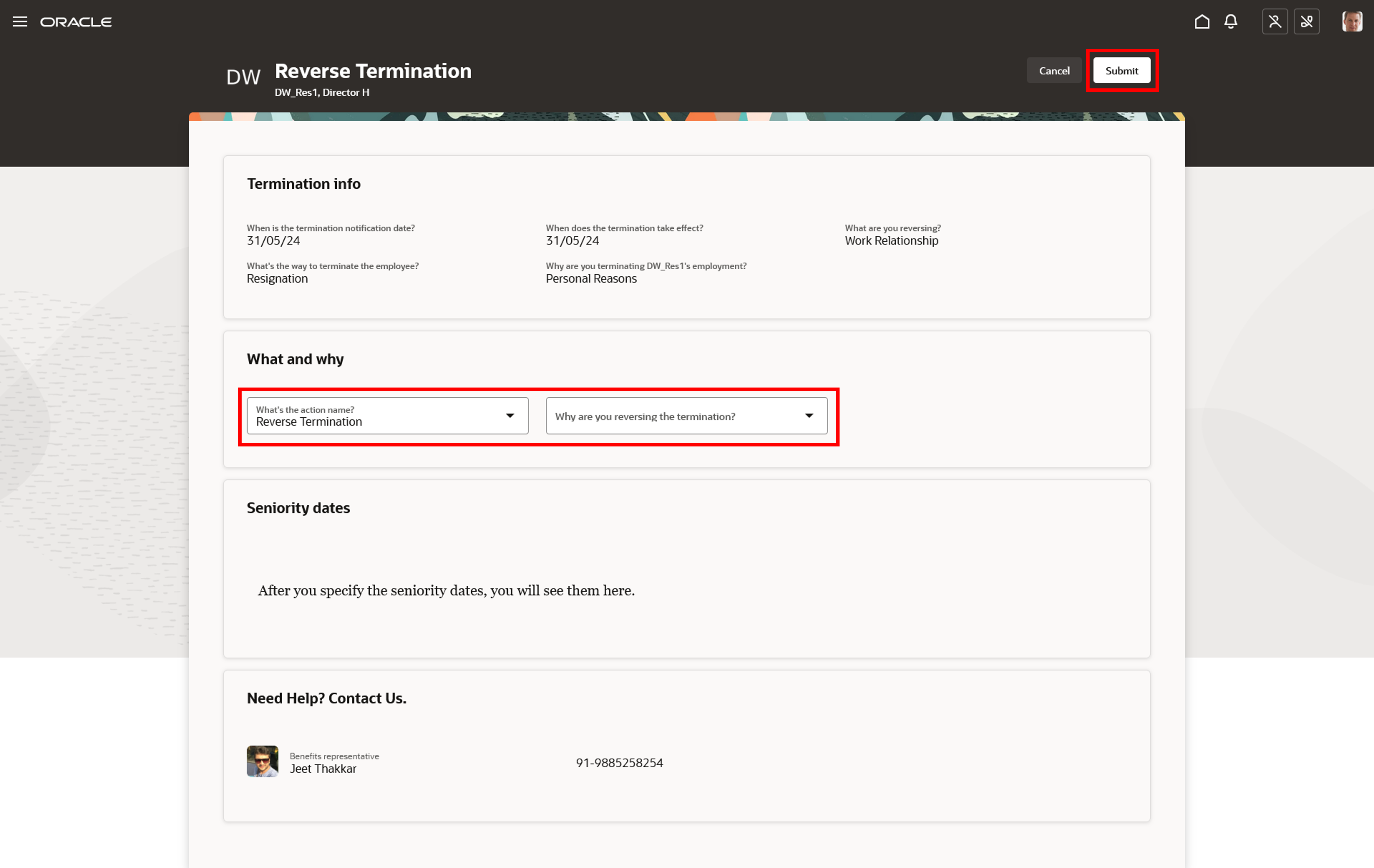This screenshot has width=1374, height=868.
Task: Click Jeet Thakkar's profile photo
Action: [x=262, y=761]
